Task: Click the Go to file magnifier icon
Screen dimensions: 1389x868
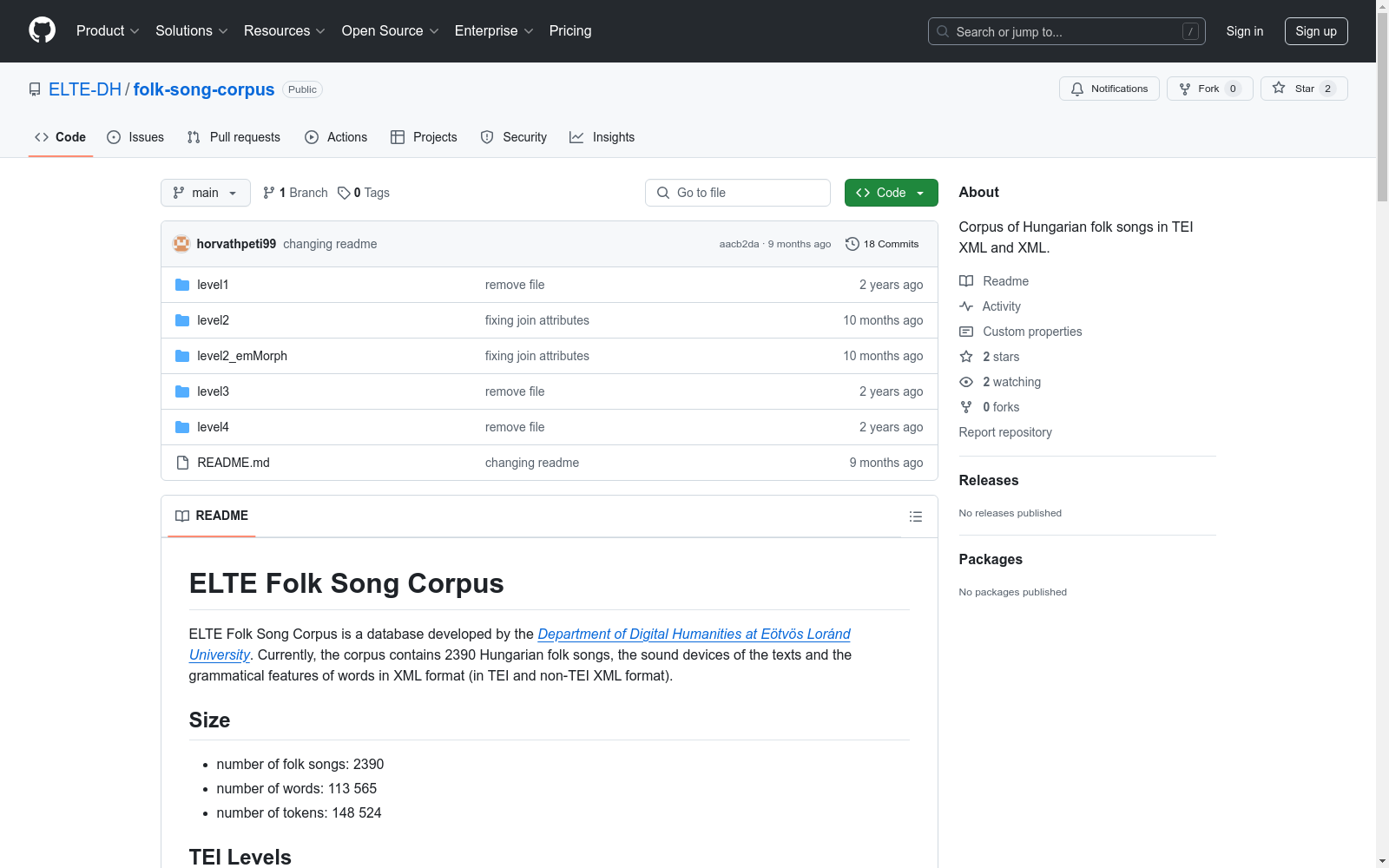Action: point(663,193)
